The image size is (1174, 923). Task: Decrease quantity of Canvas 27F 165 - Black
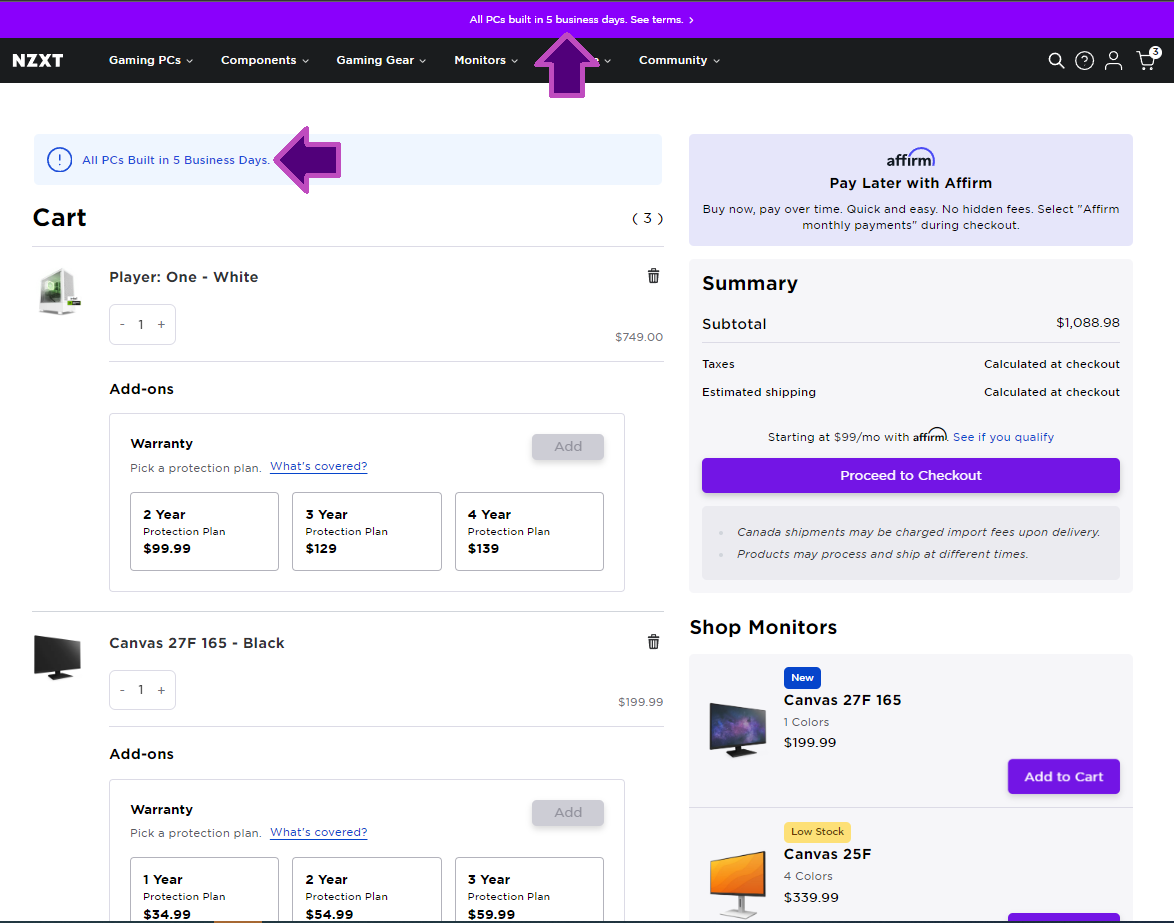[122, 689]
